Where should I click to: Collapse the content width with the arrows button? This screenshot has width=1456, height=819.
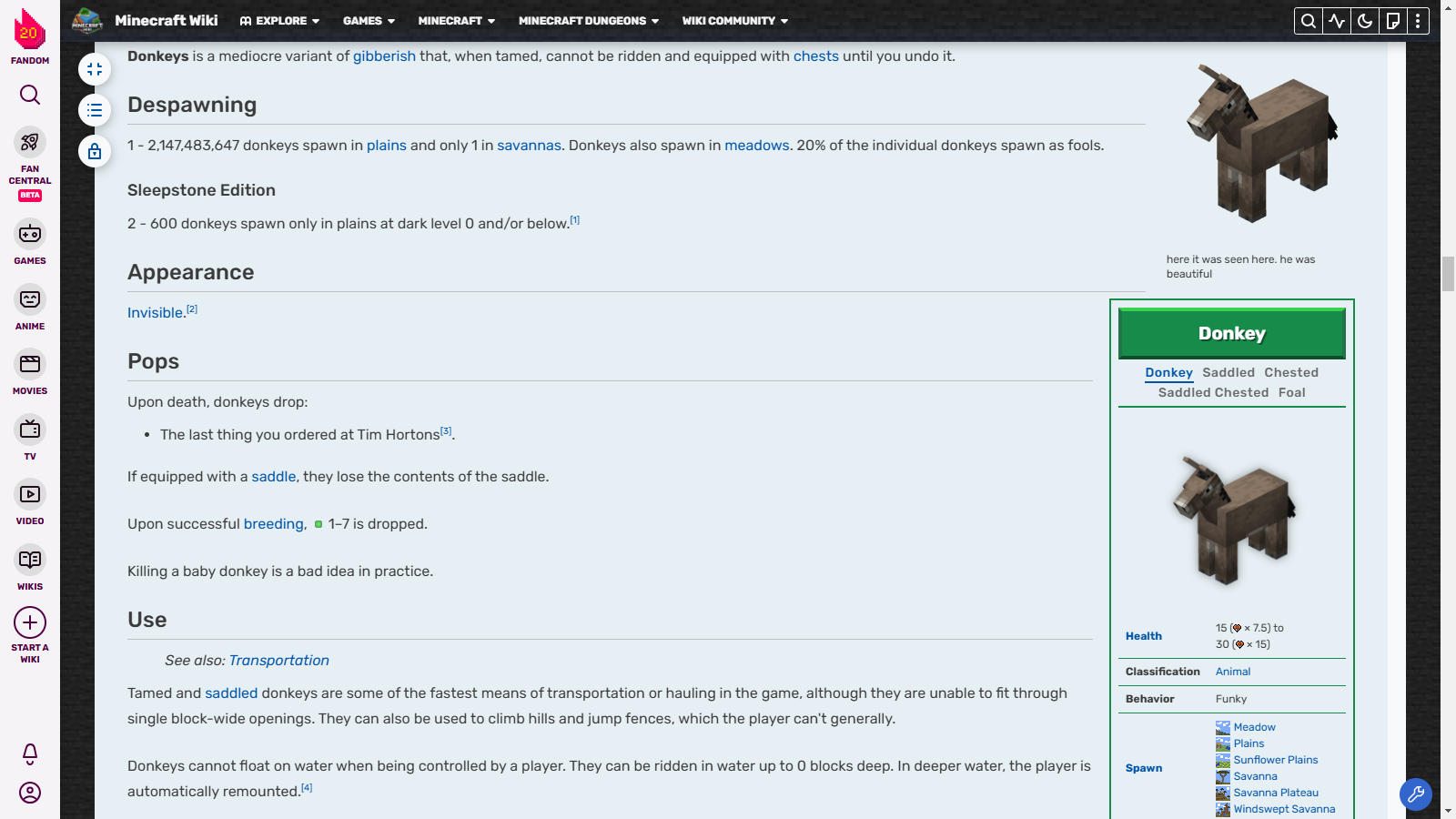[x=95, y=69]
